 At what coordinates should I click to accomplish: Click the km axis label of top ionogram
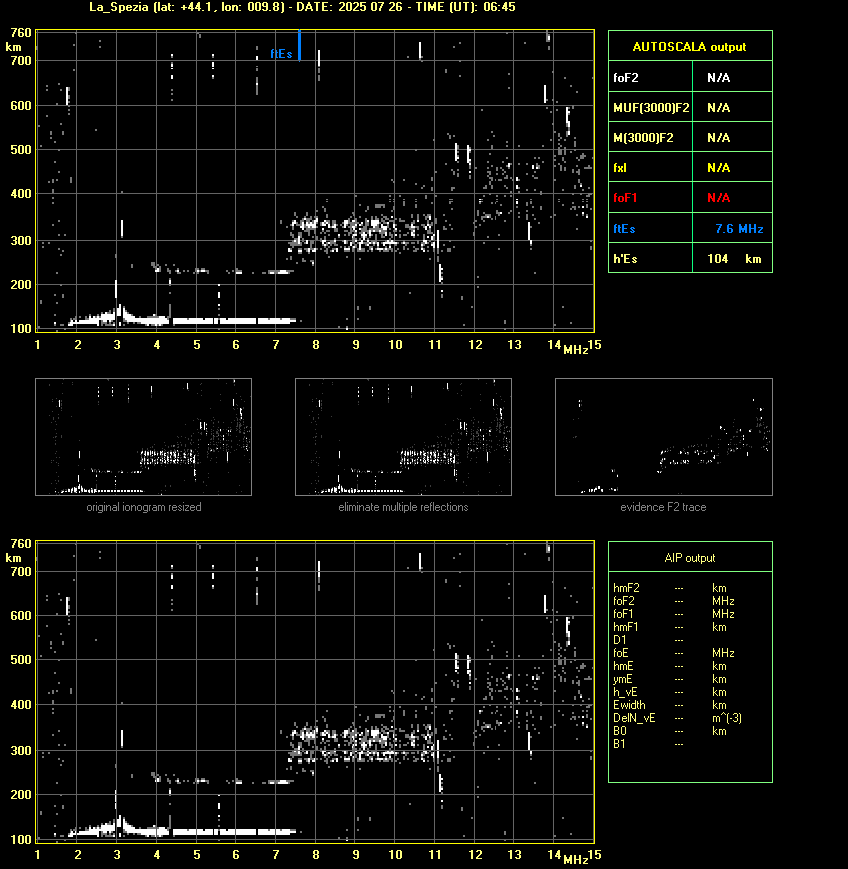(x=13, y=47)
